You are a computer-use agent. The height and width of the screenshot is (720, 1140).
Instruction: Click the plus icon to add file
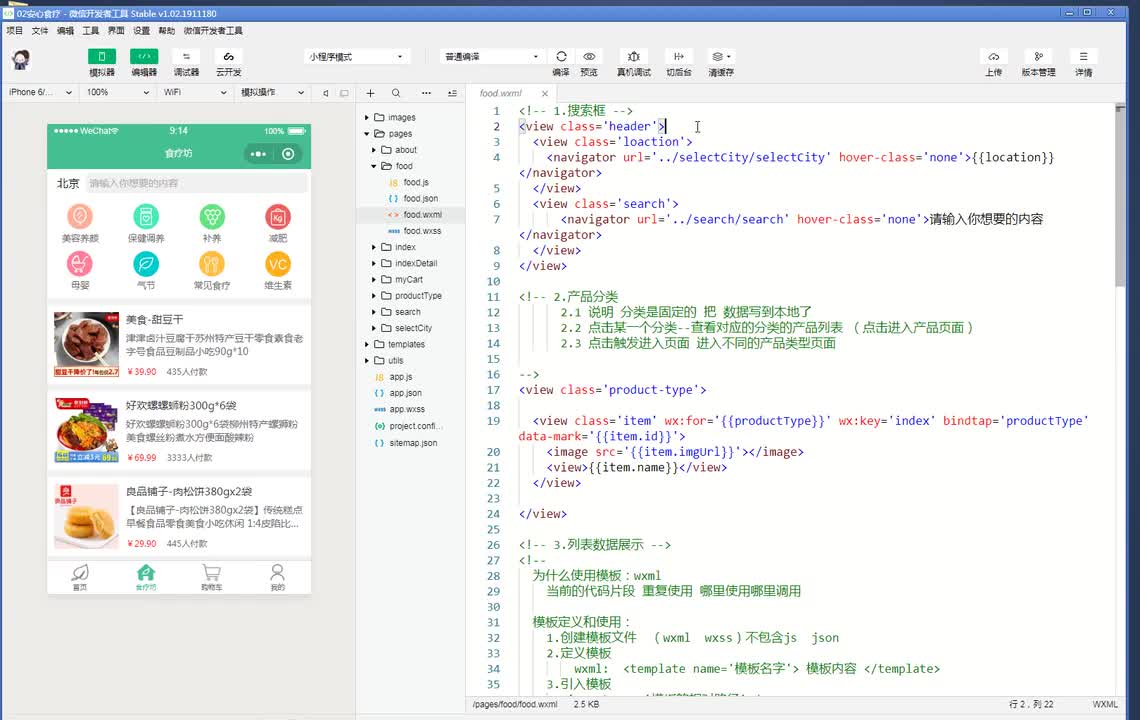click(370, 93)
